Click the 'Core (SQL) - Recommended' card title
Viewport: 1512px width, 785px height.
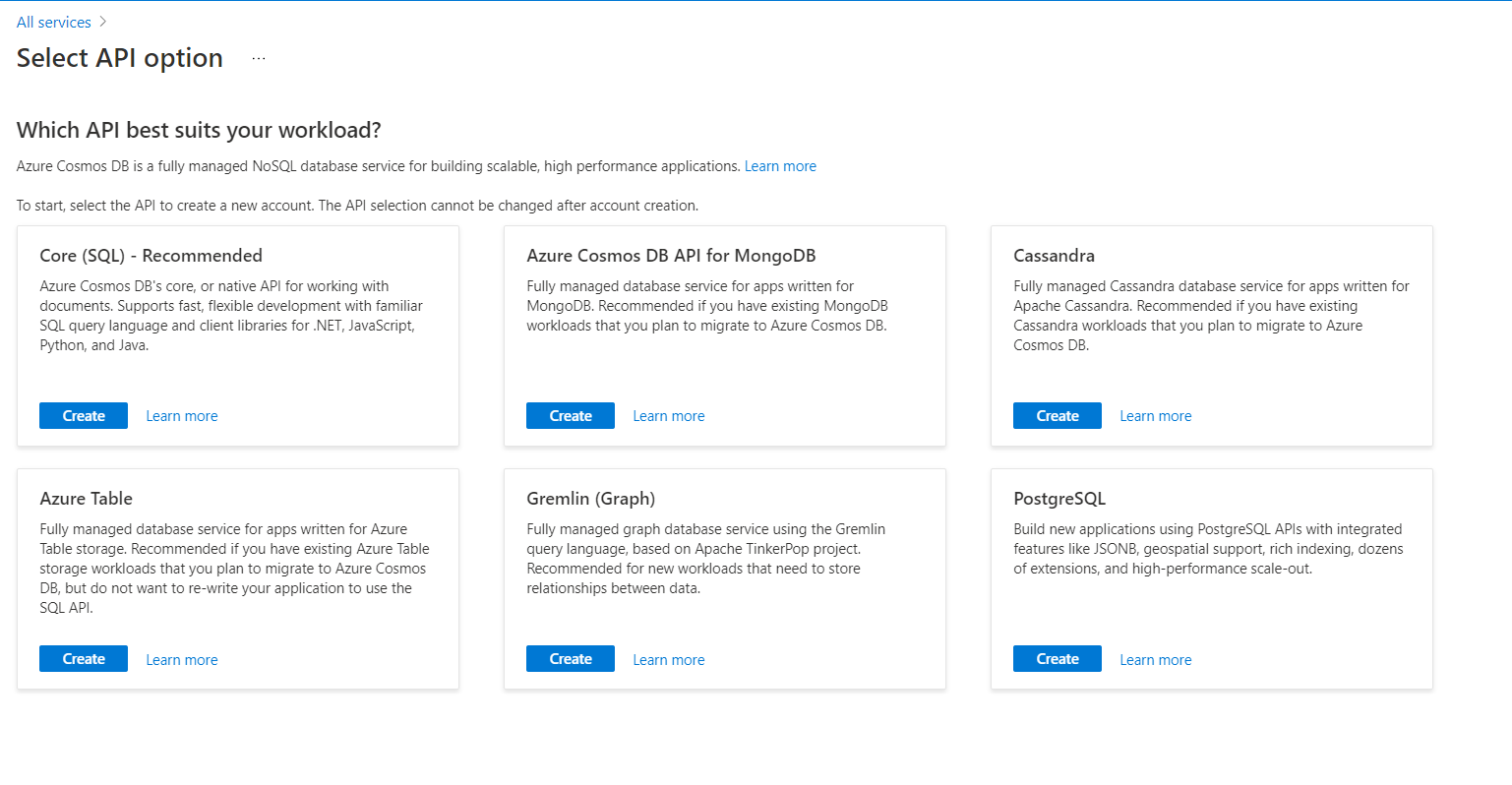click(151, 256)
